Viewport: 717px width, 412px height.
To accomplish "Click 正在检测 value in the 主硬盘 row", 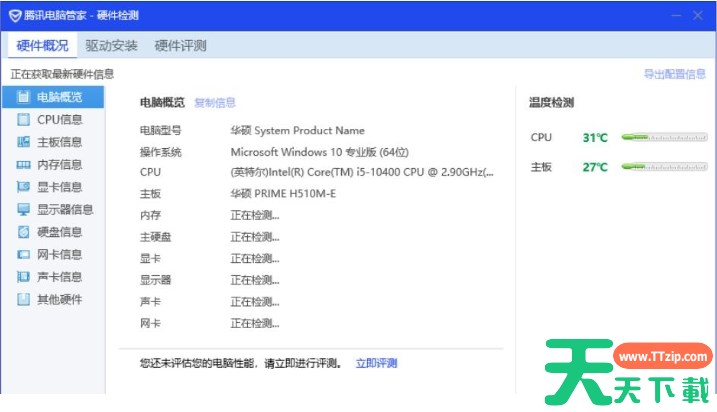I will [x=255, y=237].
